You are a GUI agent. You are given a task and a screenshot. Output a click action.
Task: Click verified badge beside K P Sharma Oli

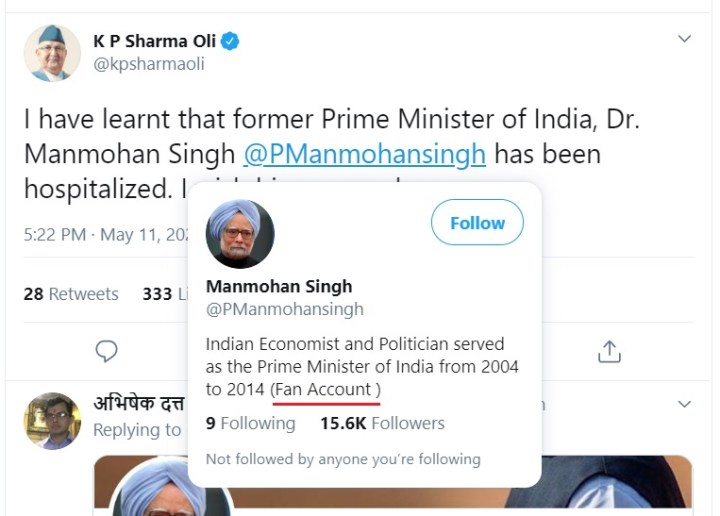pyautogui.click(x=230, y=42)
